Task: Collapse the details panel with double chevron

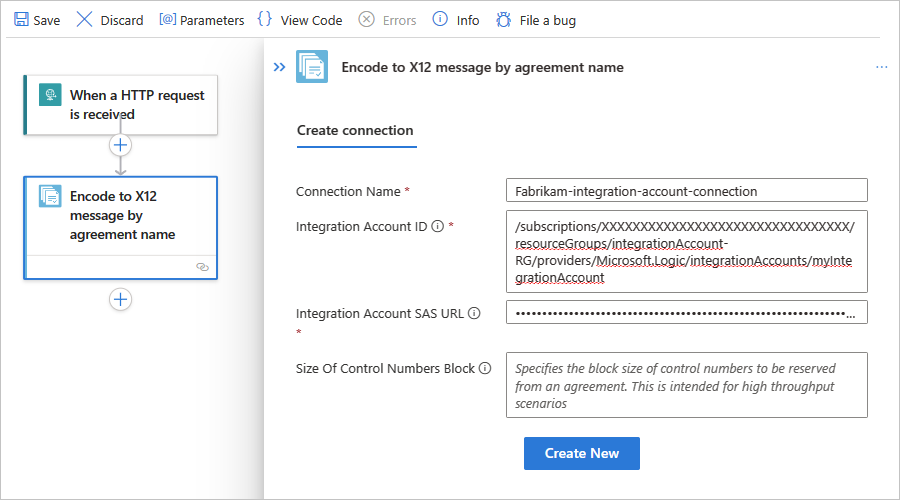Action: click(x=279, y=67)
